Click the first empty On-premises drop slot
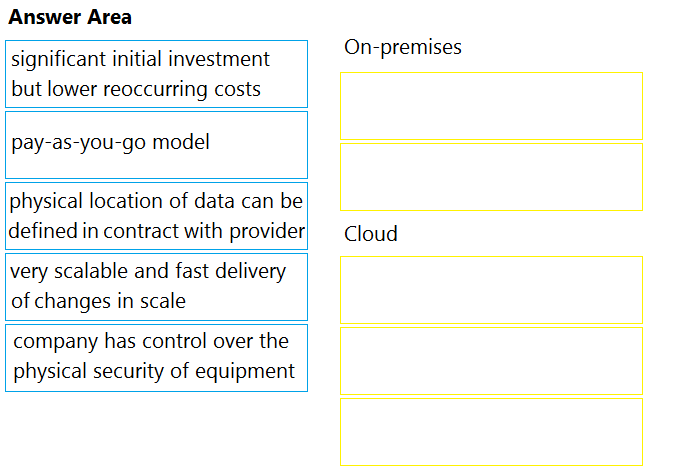Viewport: 676px width, 470px height. coord(491,106)
